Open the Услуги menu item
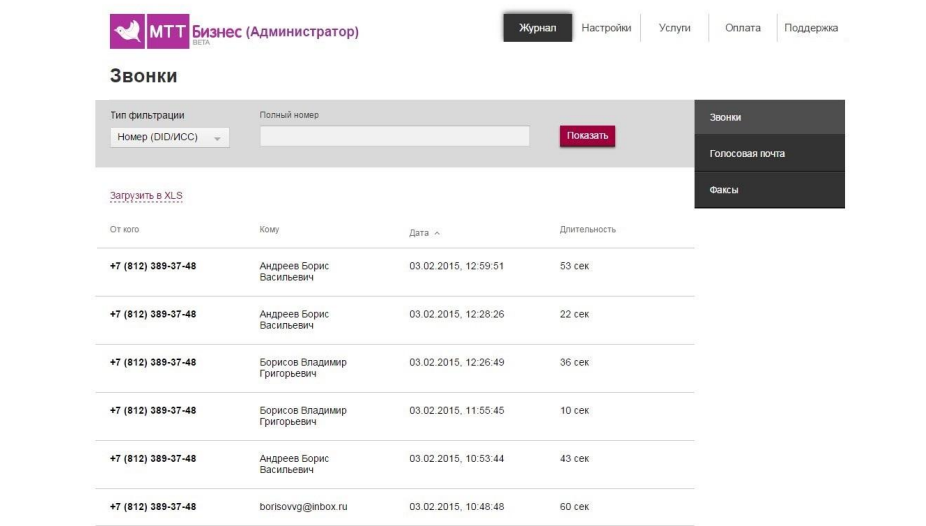 (x=675, y=28)
